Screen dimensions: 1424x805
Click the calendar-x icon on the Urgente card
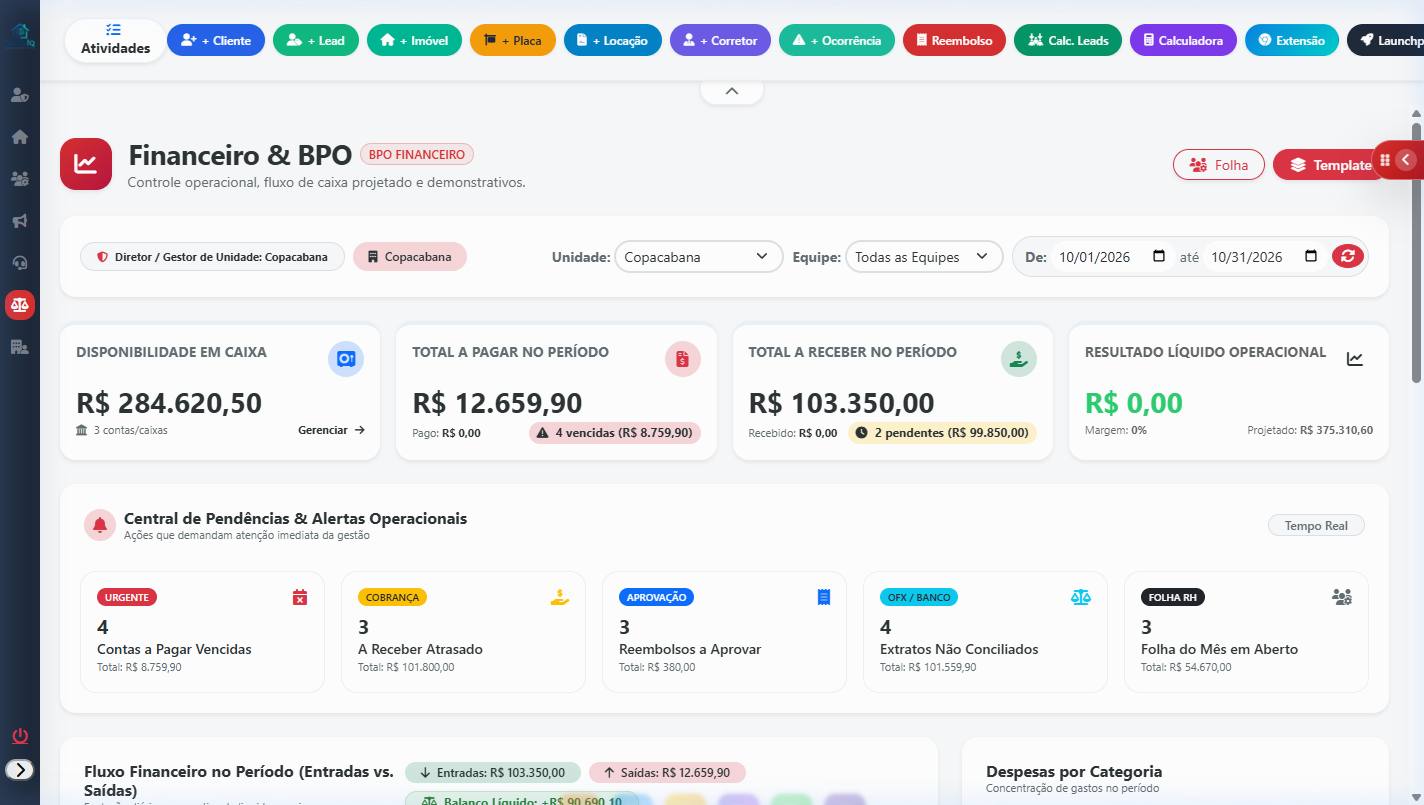click(300, 597)
